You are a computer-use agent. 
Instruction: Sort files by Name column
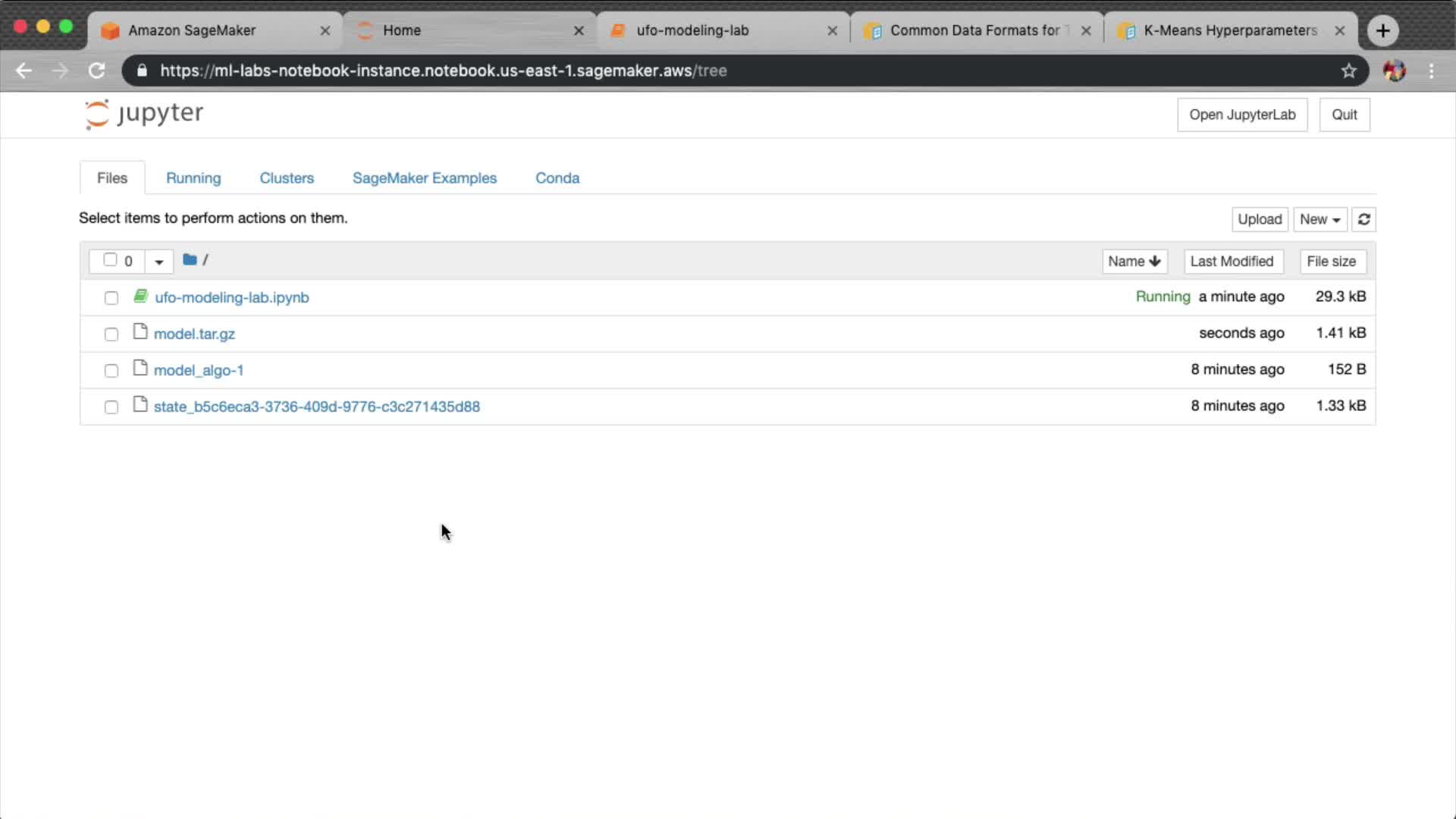(x=1134, y=261)
